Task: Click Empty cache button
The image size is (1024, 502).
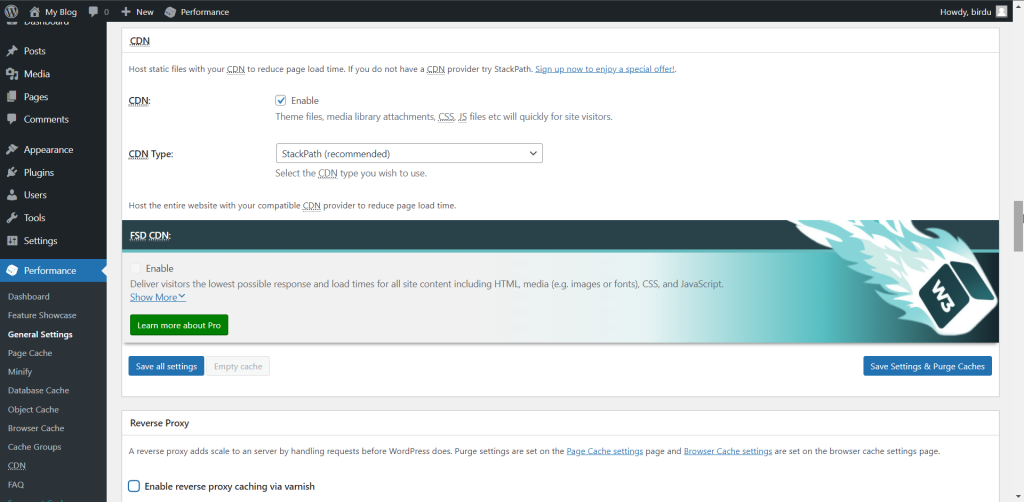Action: coord(238,366)
